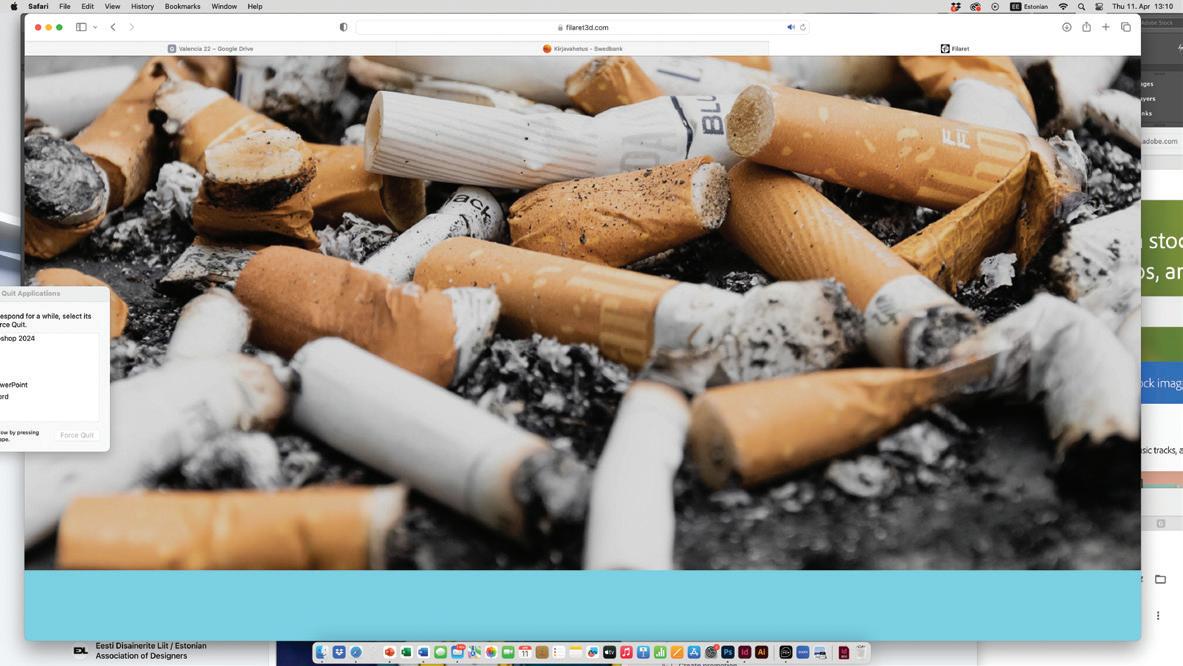This screenshot has height=666, width=1183.
Task: Select the Filaret tab
Action: (954, 48)
